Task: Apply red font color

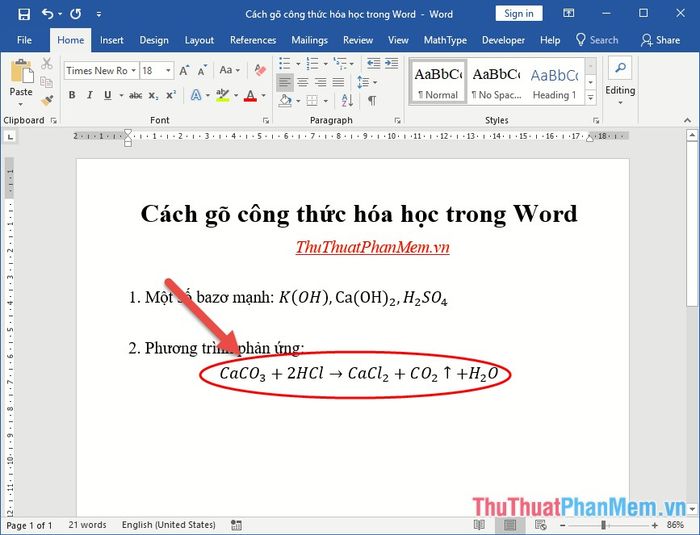Action: (x=250, y=95)
